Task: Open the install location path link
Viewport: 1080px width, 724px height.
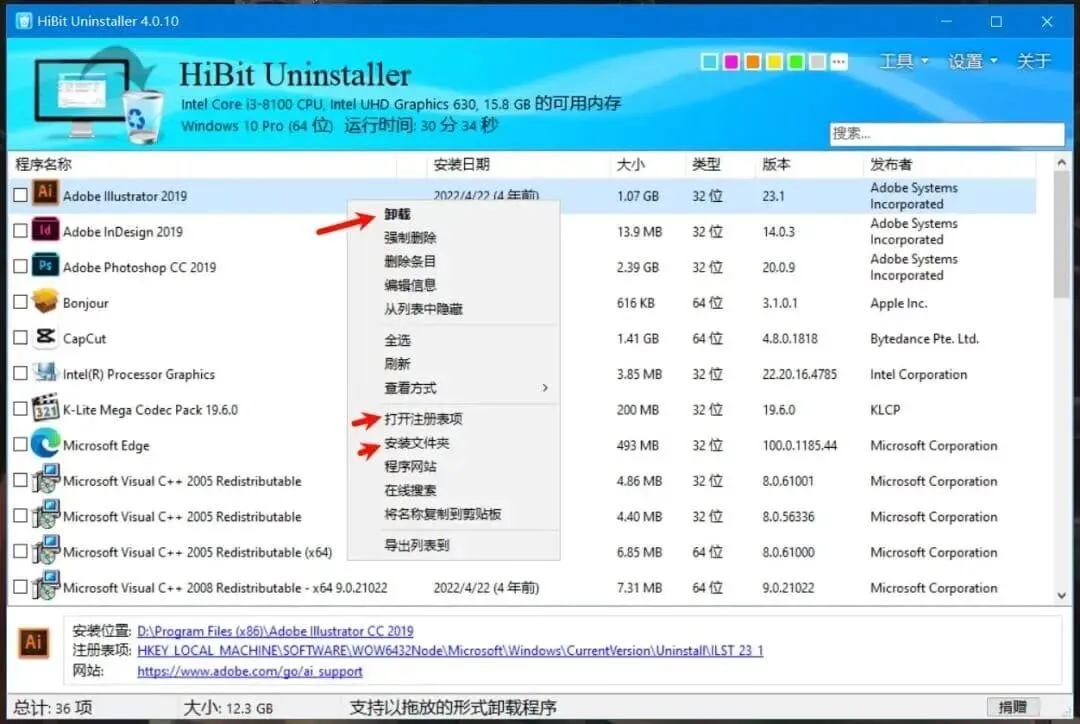Action: 275,631
